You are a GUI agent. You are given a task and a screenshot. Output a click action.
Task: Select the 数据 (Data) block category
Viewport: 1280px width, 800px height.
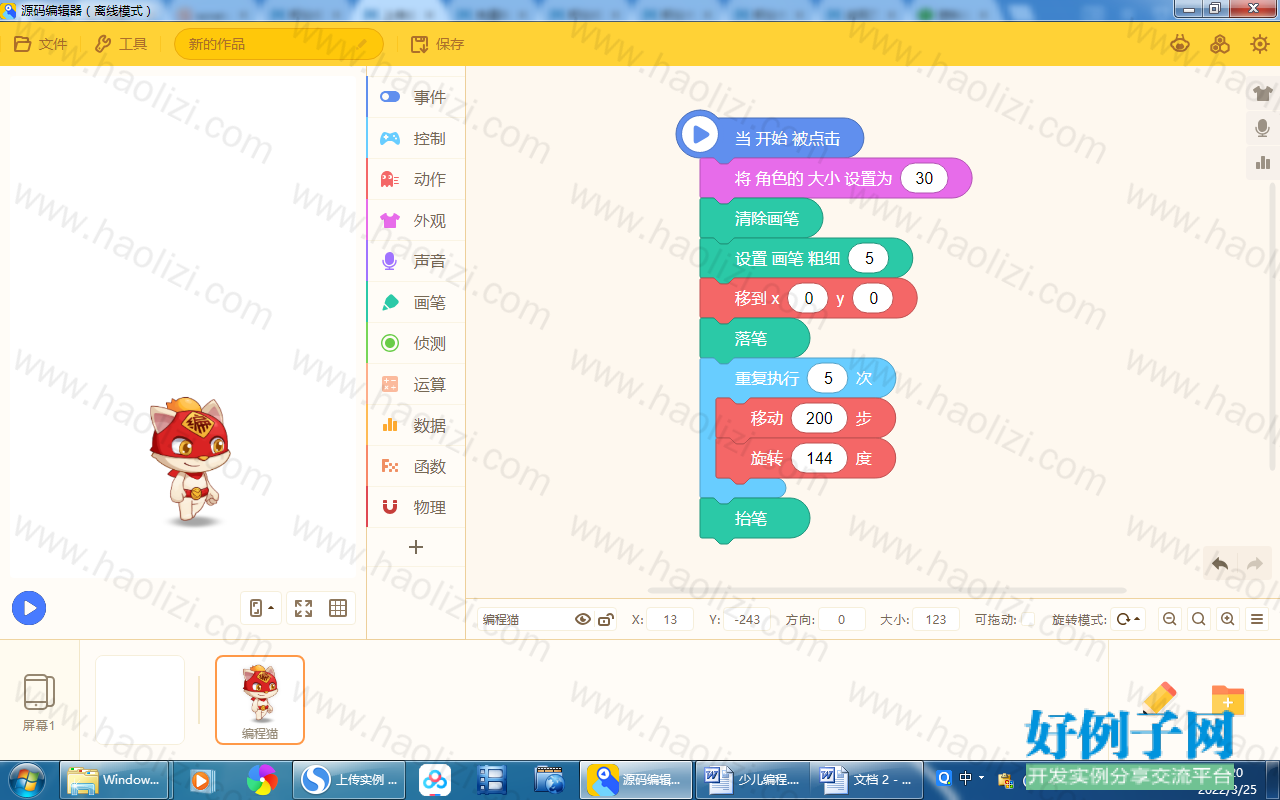coord(416,425)
